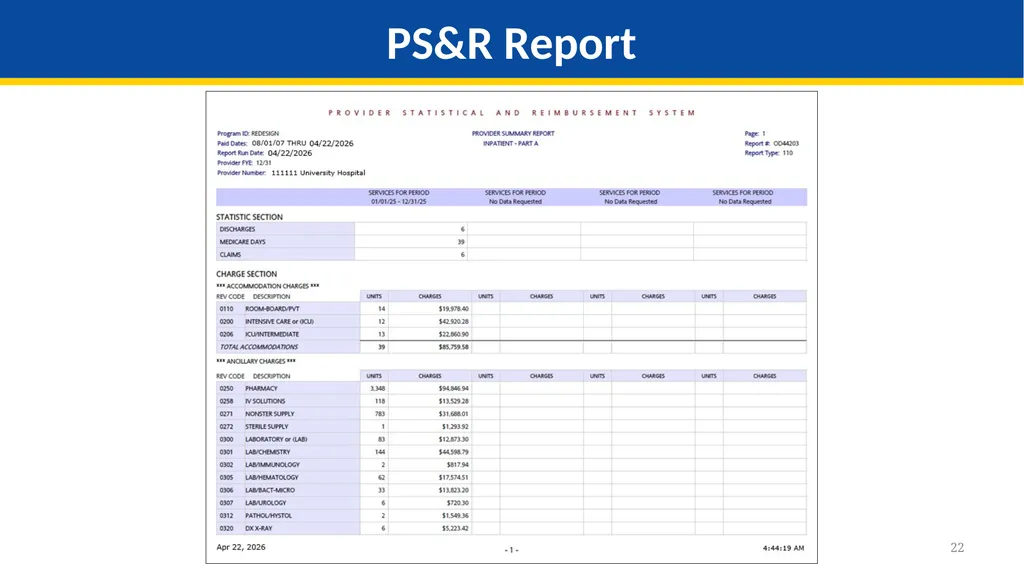Viewport: 1024px width, 575px height.
Task: Click the ICU/INTERMEDIATE row
Action: [511, 334]
